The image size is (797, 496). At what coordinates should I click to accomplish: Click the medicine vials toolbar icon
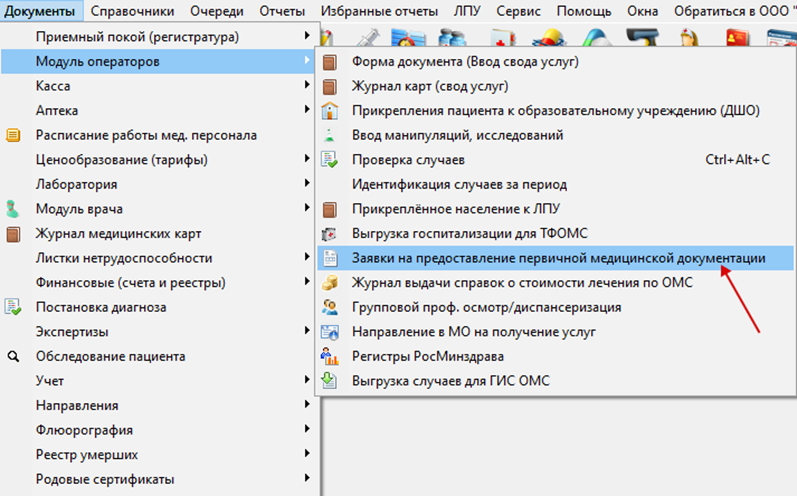click(452, 38)
